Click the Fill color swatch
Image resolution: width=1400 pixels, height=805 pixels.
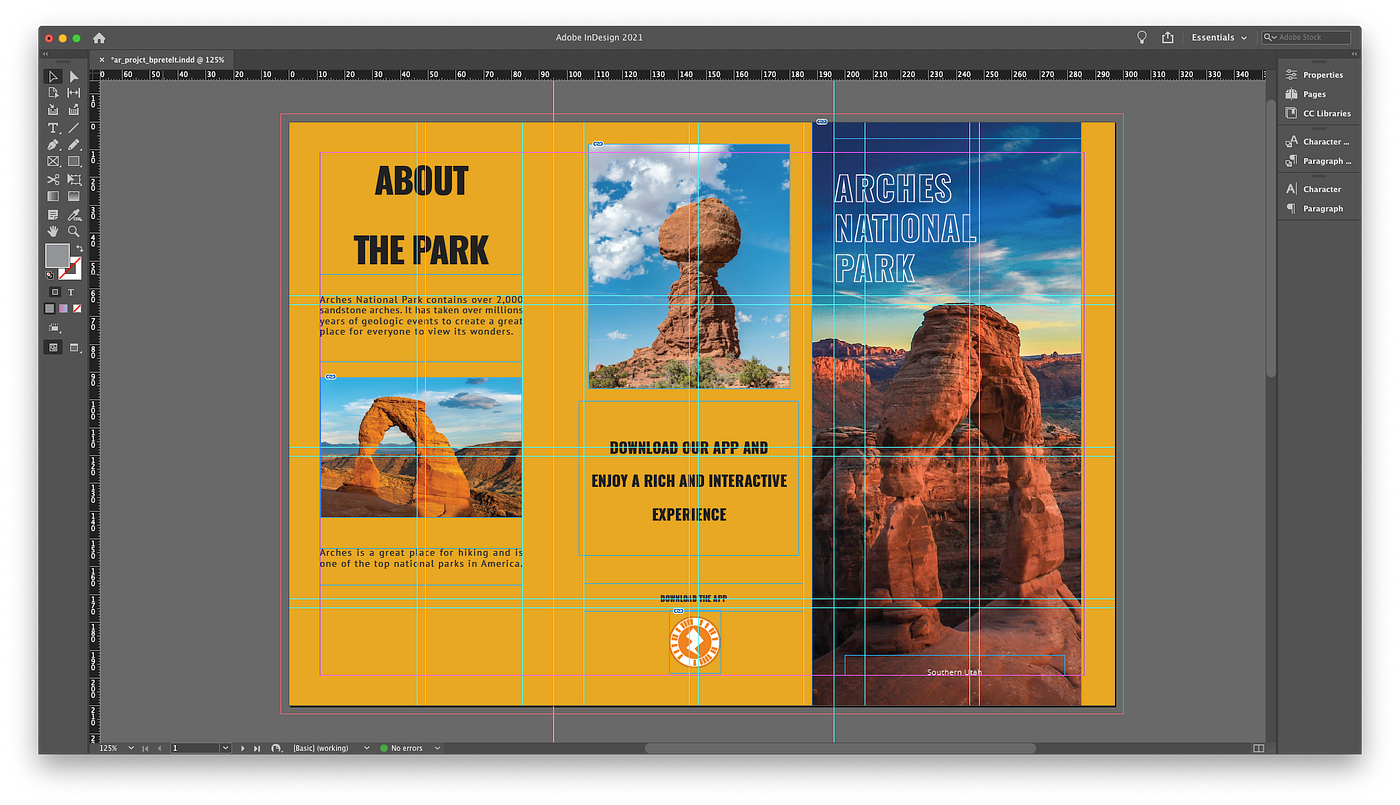[57, 256]
